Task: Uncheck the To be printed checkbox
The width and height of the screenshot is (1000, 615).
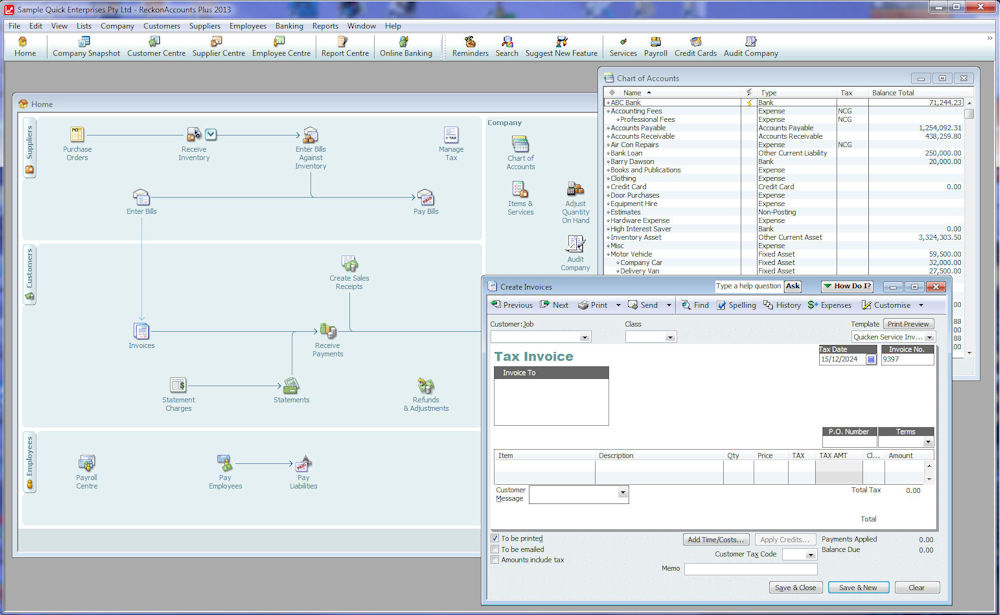Action: click(x=495, y=538)
